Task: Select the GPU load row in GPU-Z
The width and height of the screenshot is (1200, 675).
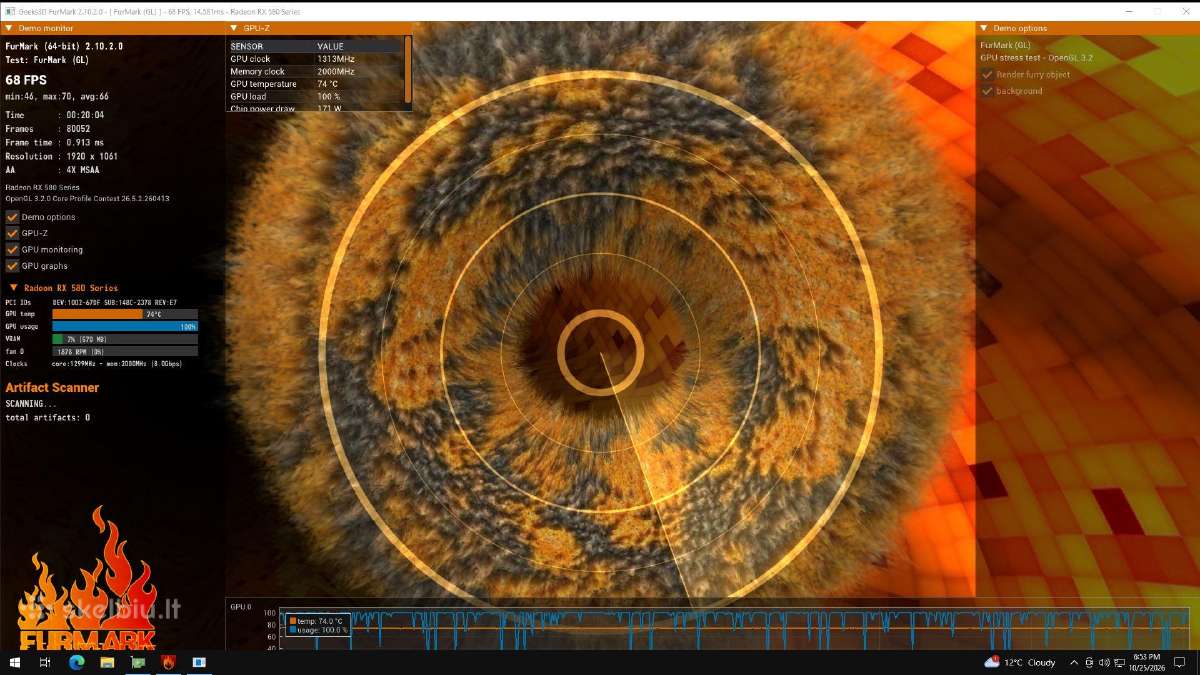Action: (316, 96)
